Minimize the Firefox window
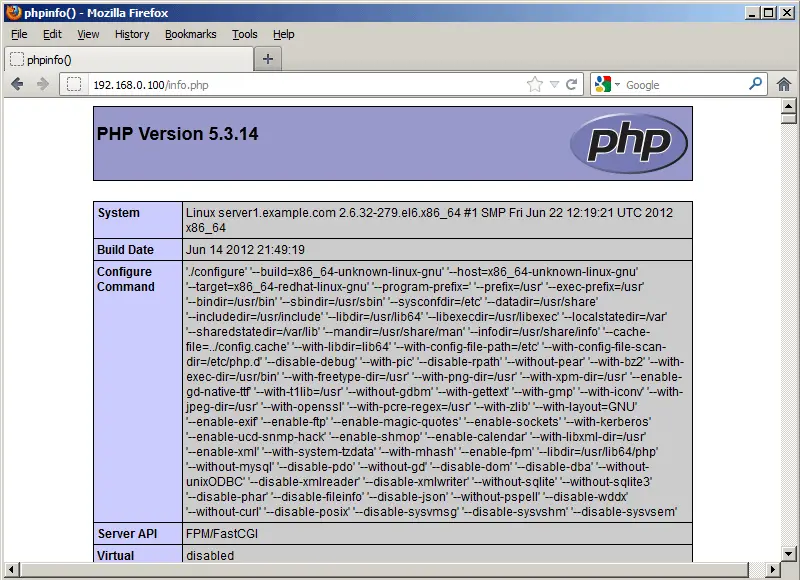 [751, 13]
